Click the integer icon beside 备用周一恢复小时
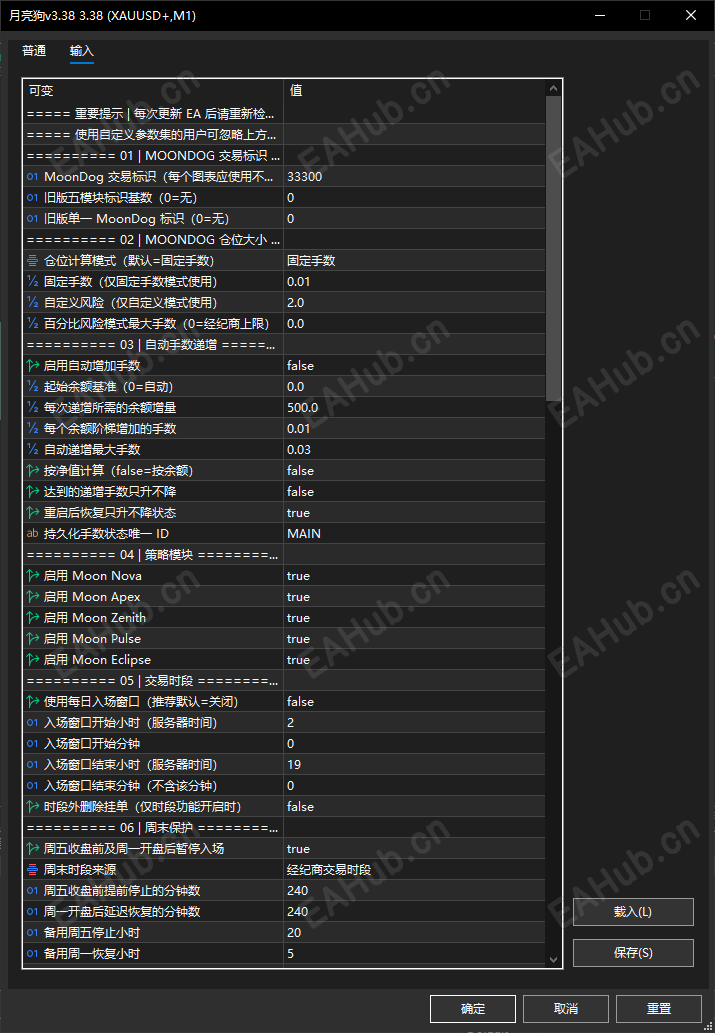 pos(32,954)
